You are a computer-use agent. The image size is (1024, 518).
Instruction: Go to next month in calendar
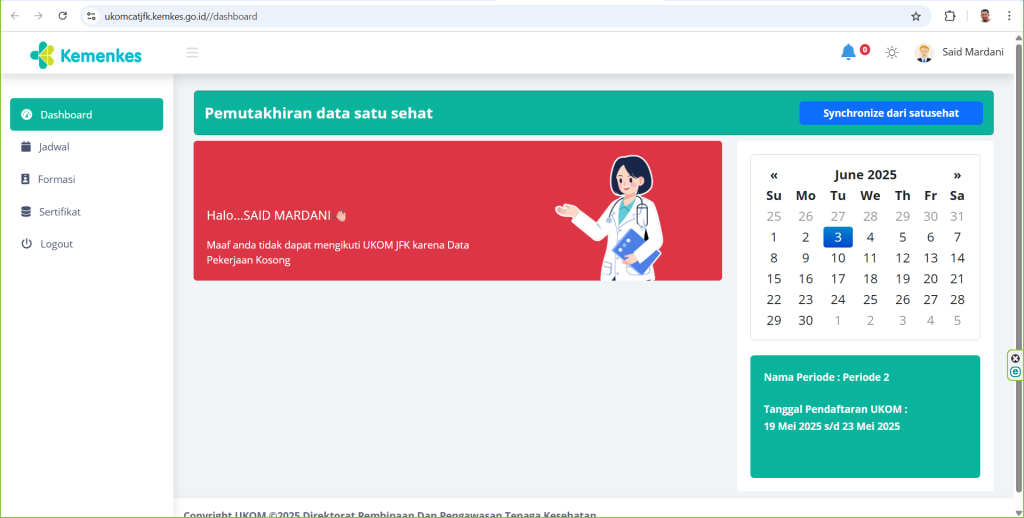tap(957, 174)
